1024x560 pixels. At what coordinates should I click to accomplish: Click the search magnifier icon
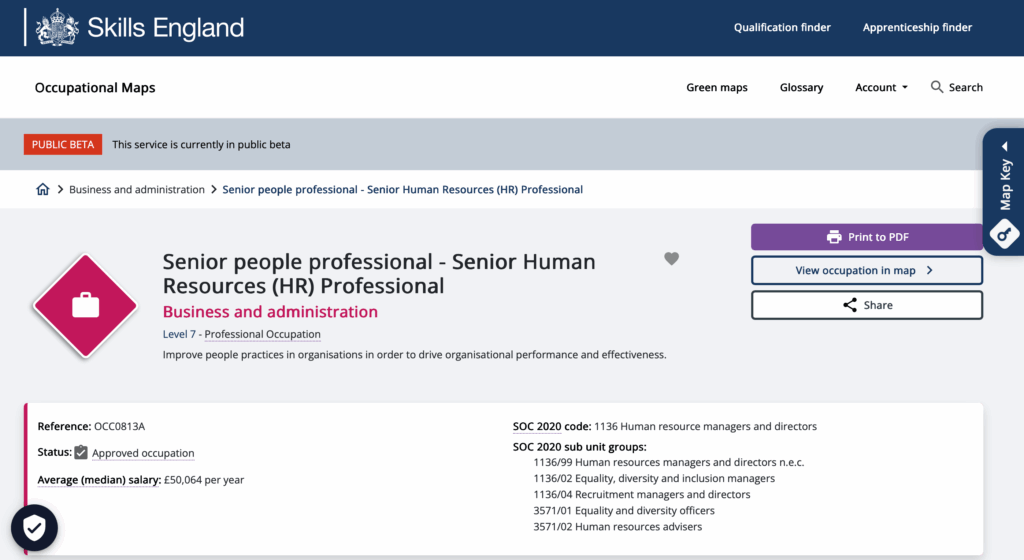[x=937, y=87]
